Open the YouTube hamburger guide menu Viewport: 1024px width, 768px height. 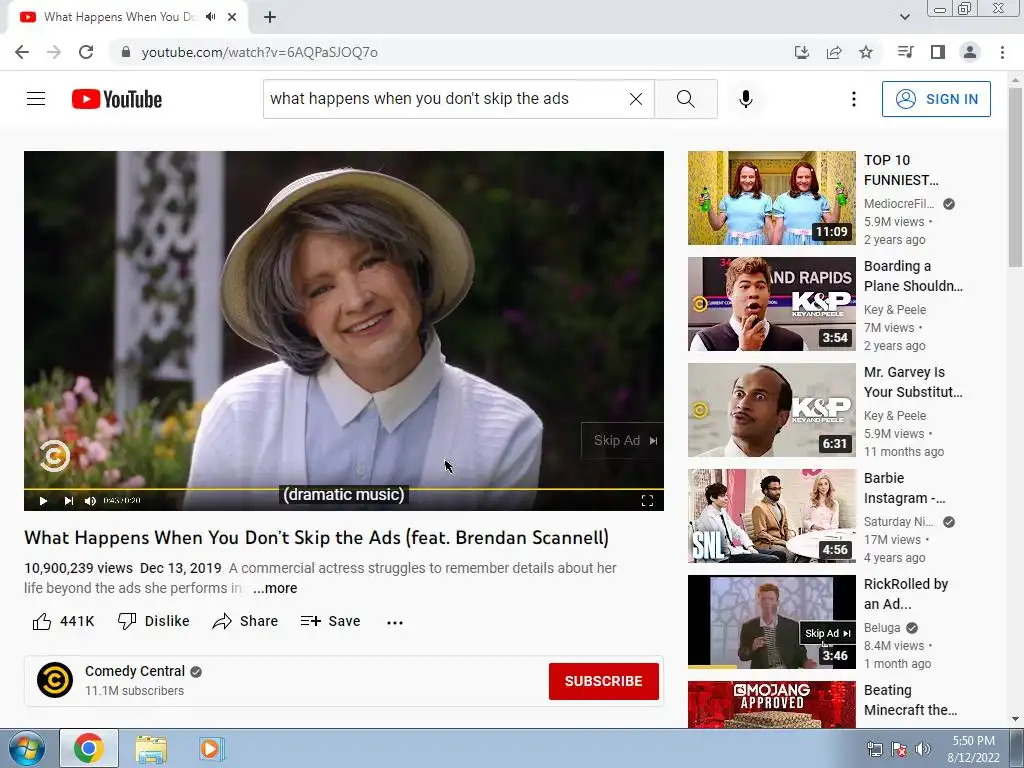tap(36, 99)
